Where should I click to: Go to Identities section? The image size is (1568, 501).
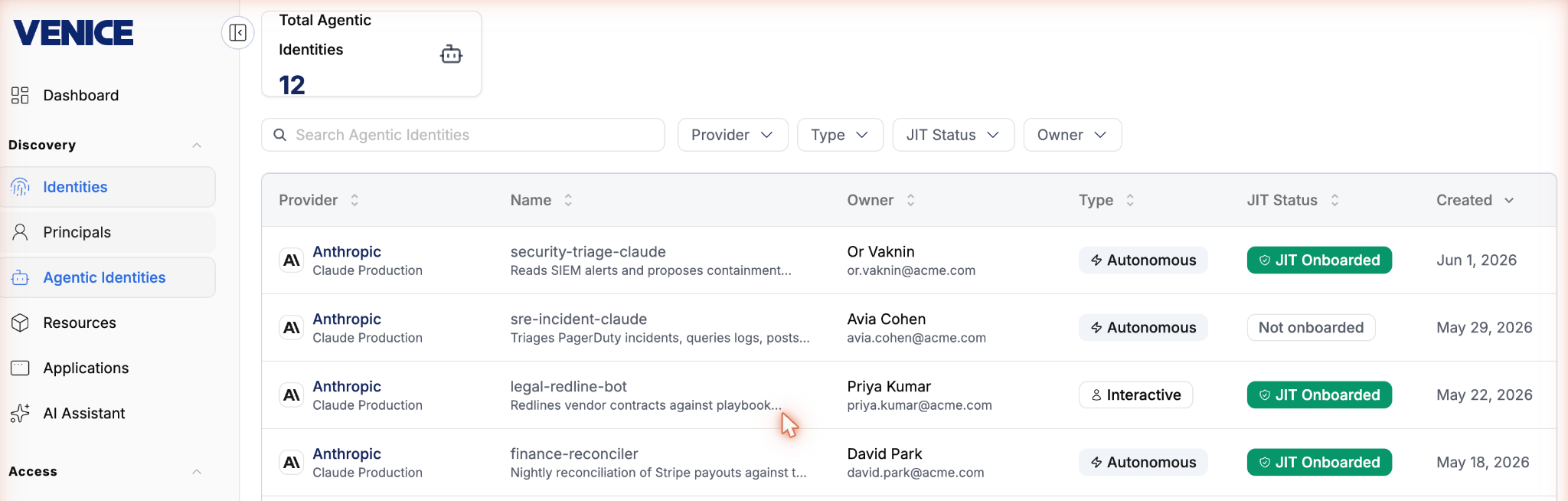coord(108,187)
